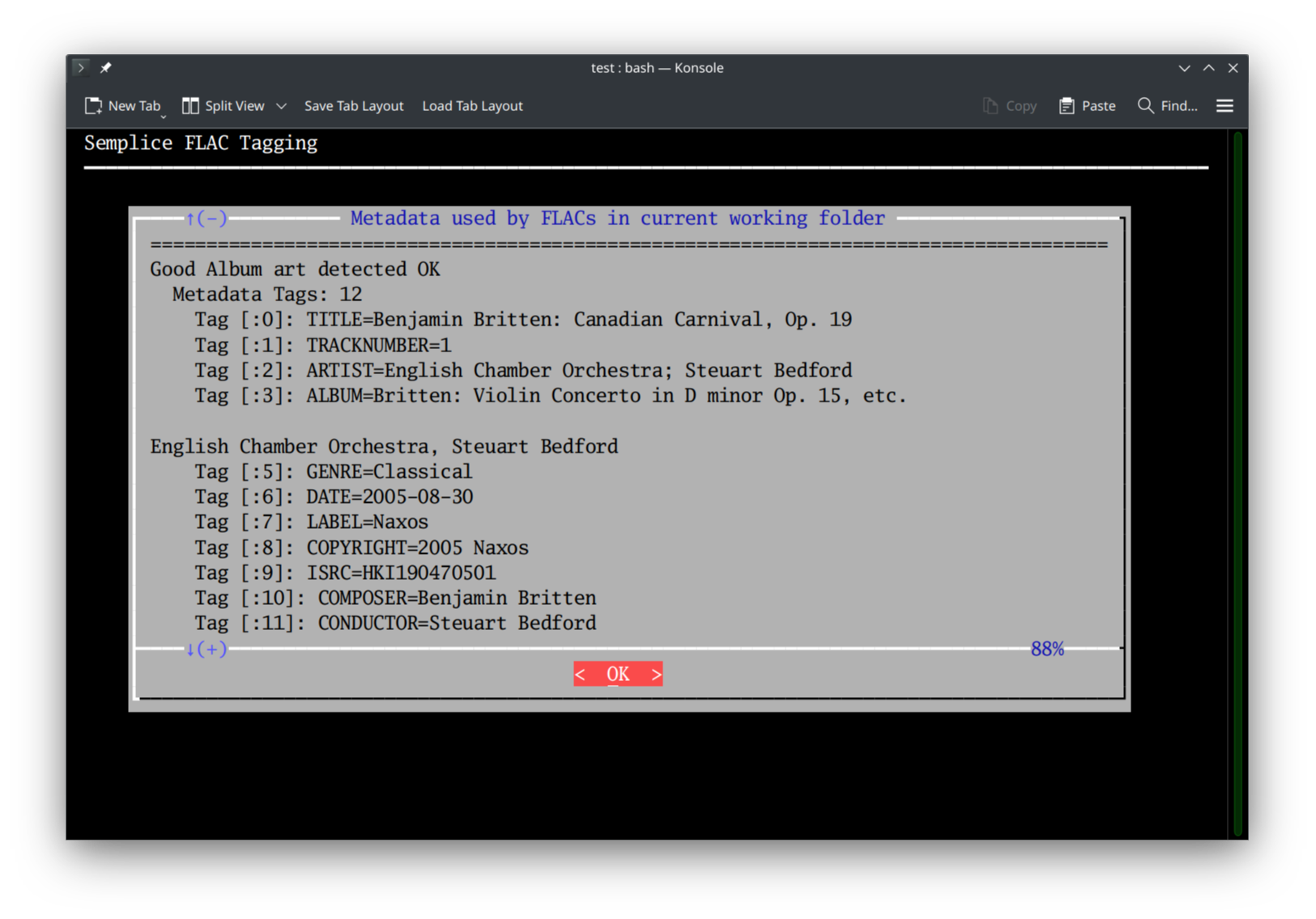Open the New Tab profile dropdown arrow
The height and width of the screenshot is (919, 1316).
[164, 116]
